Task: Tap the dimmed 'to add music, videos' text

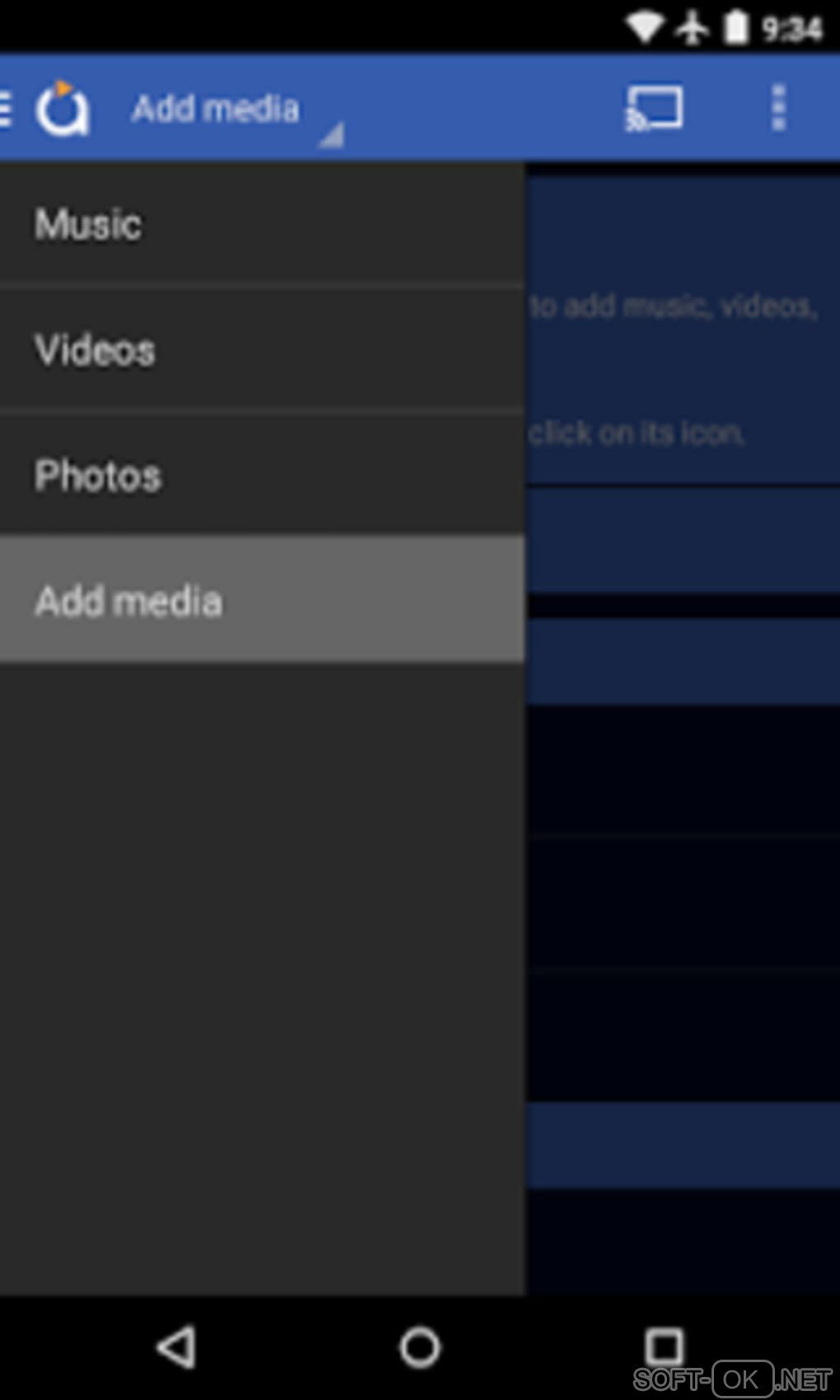Action: tap(673, 306)
